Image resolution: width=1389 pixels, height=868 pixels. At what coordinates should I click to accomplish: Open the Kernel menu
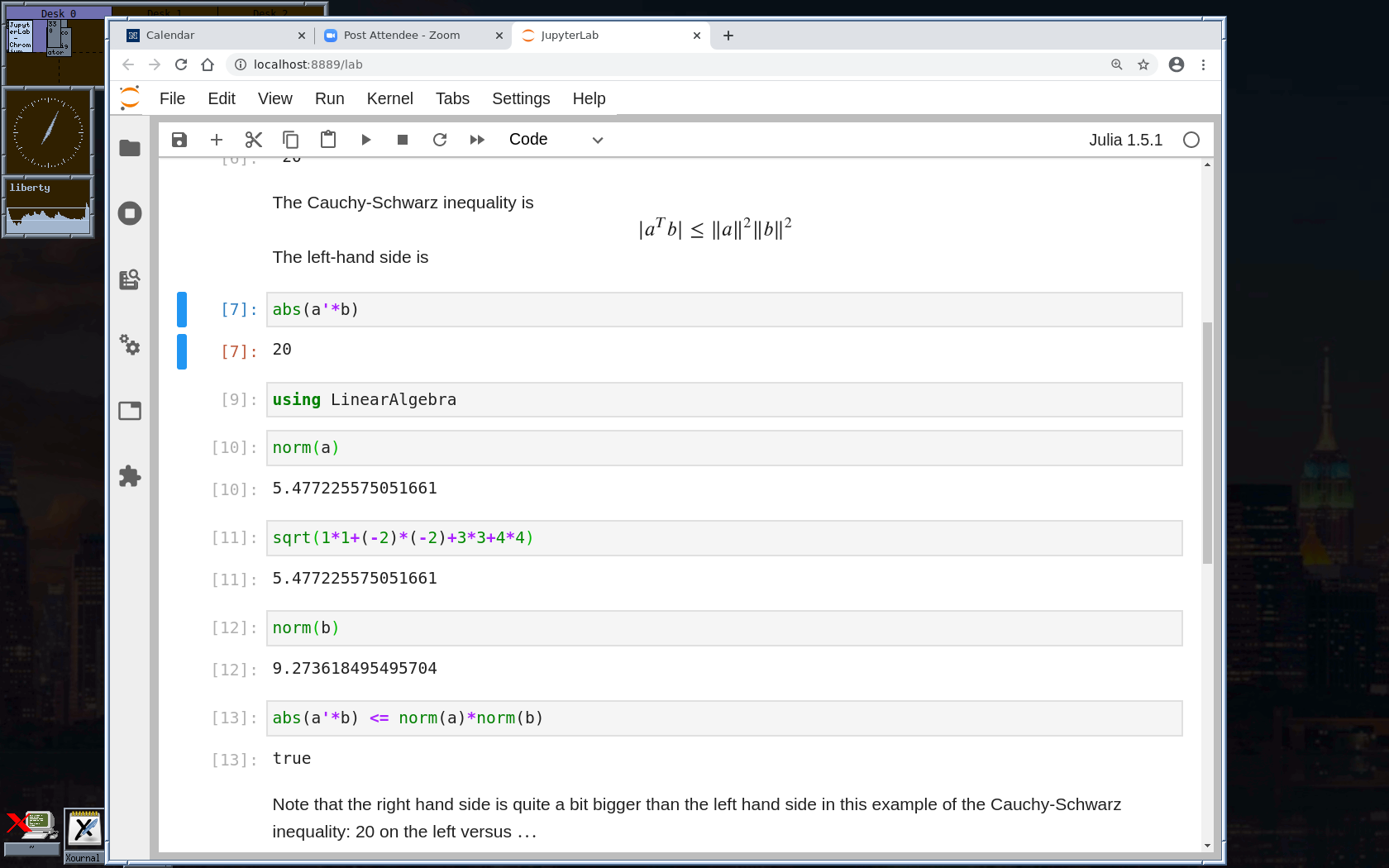(389, 98)
